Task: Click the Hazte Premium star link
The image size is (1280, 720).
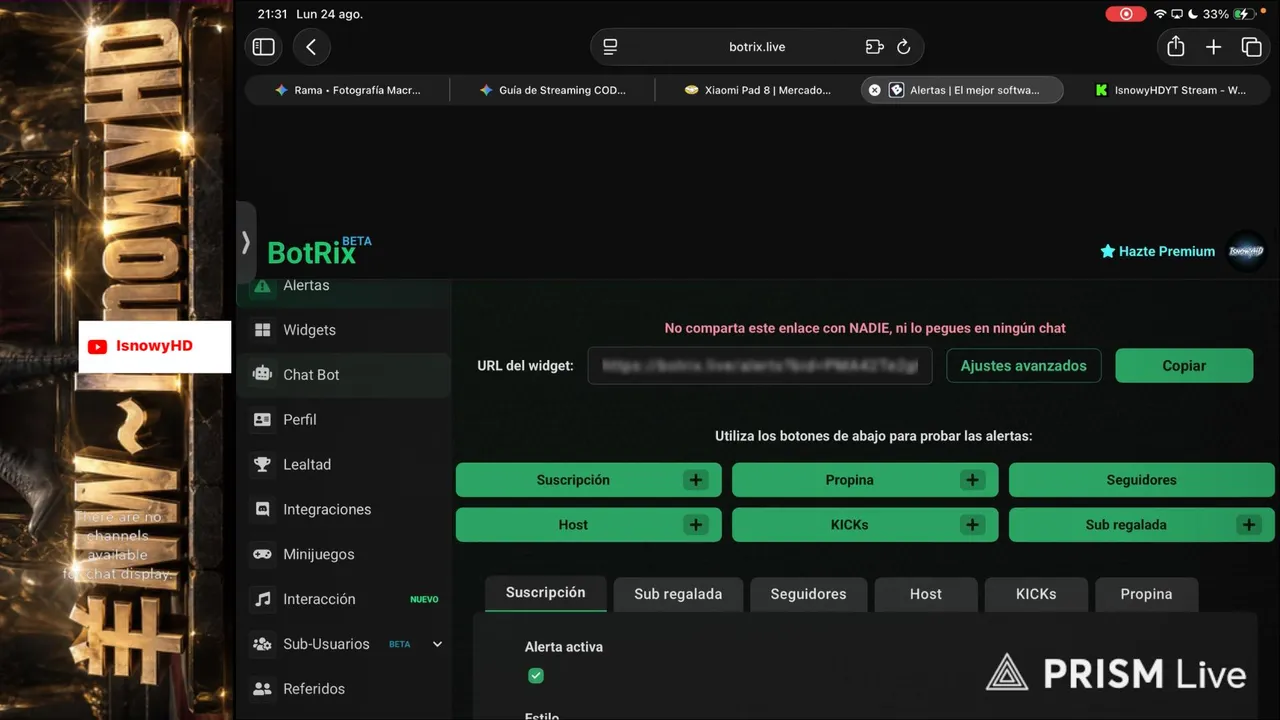Action: point(1157,251)
